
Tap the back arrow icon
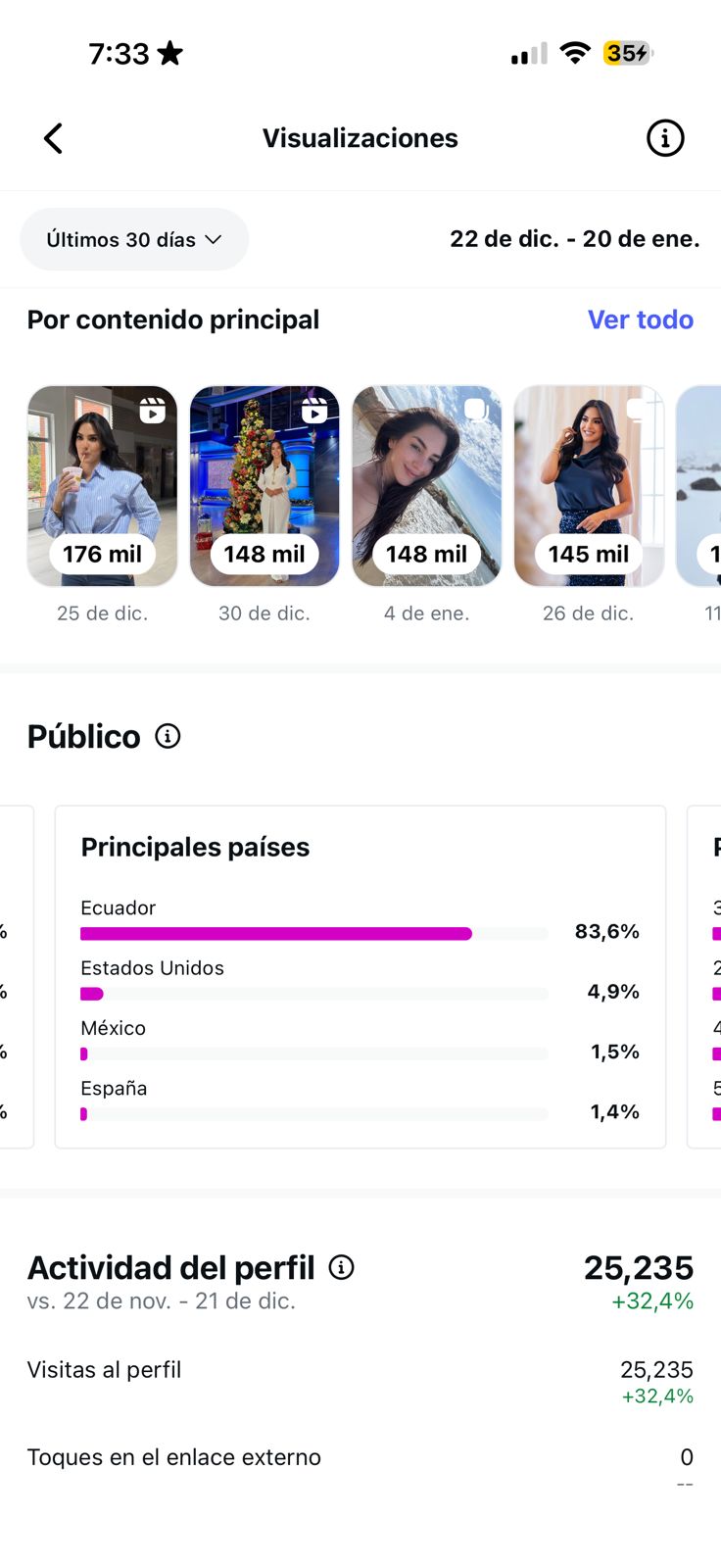pos(54,138)
